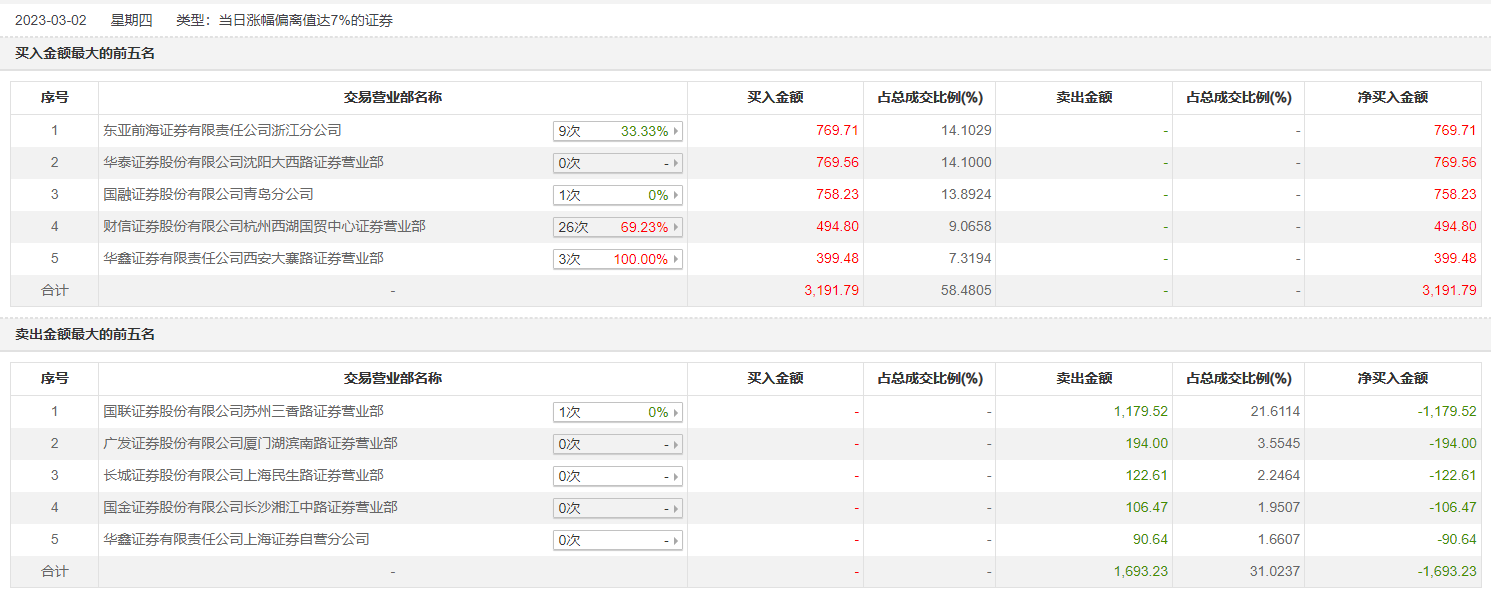Open the 0次 dropdown for 华泰证券沈阳大西路
This screenshot has width=1491, height=592.
617,163
